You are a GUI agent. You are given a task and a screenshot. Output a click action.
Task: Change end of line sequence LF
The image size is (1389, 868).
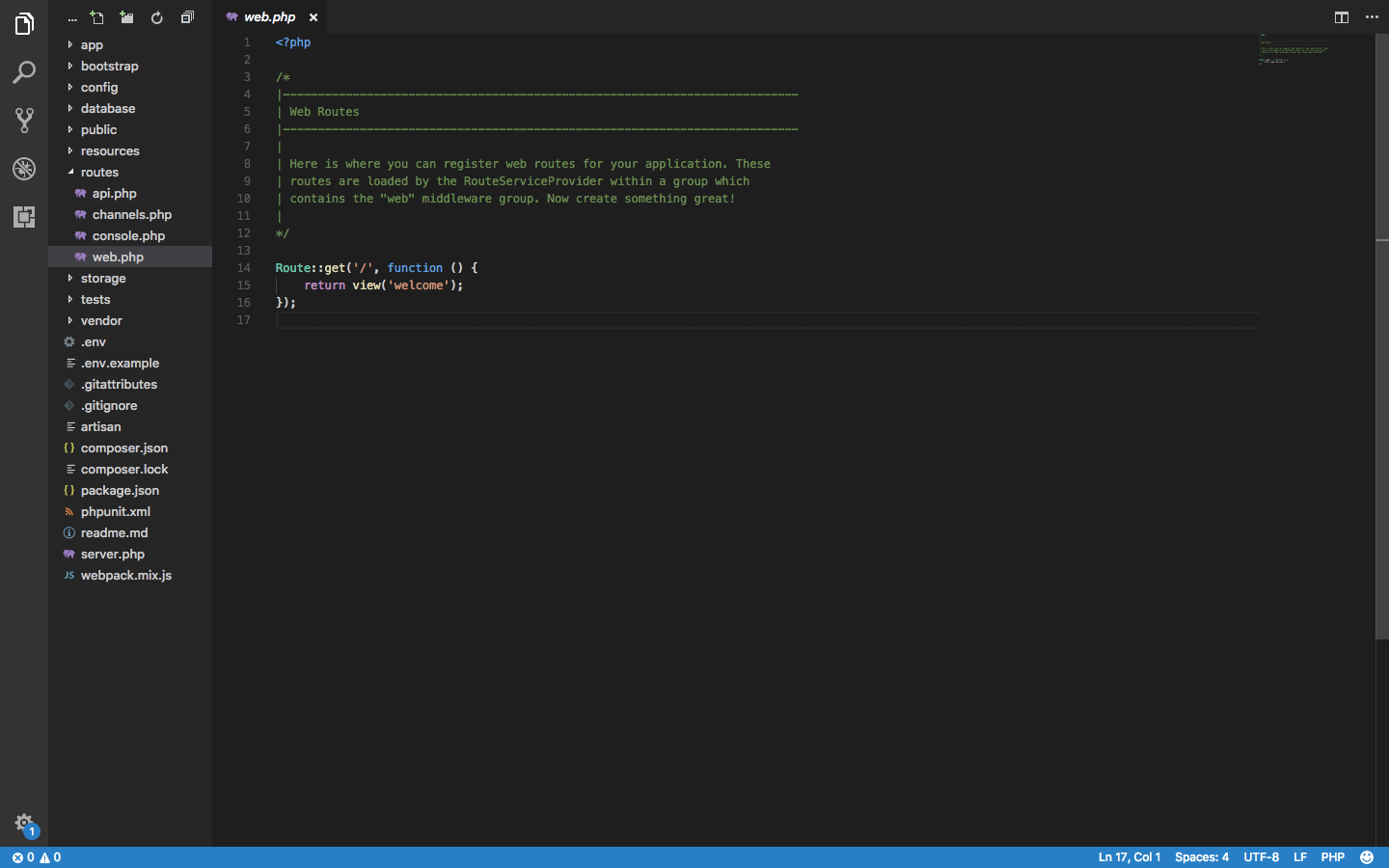[x=1300, y=857]
